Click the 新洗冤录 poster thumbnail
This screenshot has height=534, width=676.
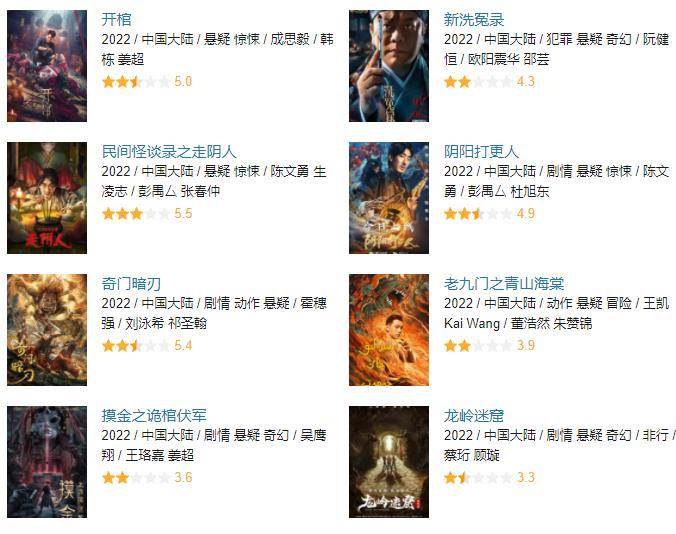click(389, 66)
